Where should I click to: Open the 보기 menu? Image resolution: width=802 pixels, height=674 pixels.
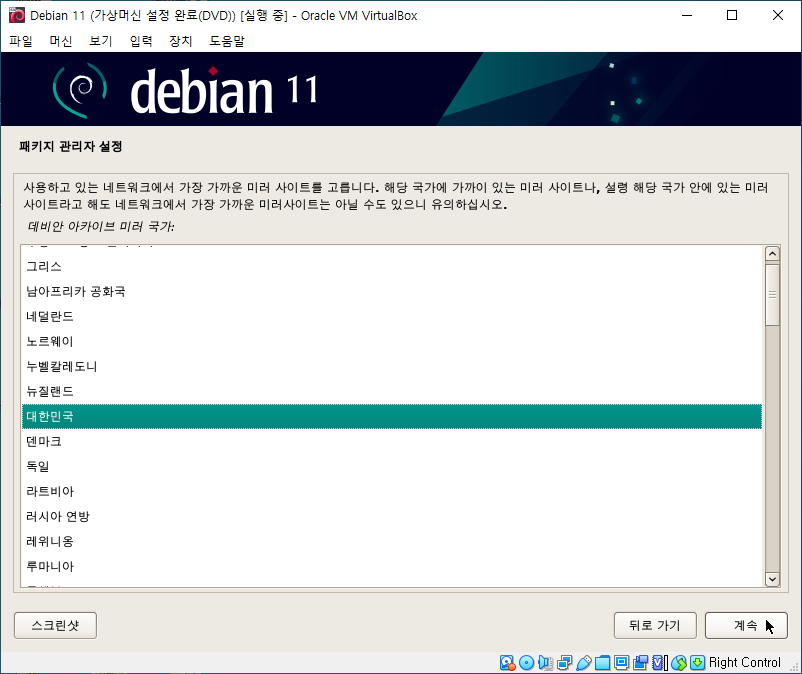(101, 41)
